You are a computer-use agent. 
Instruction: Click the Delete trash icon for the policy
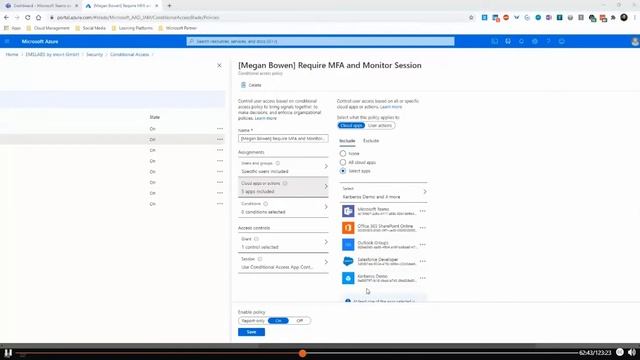pos(243,85)
